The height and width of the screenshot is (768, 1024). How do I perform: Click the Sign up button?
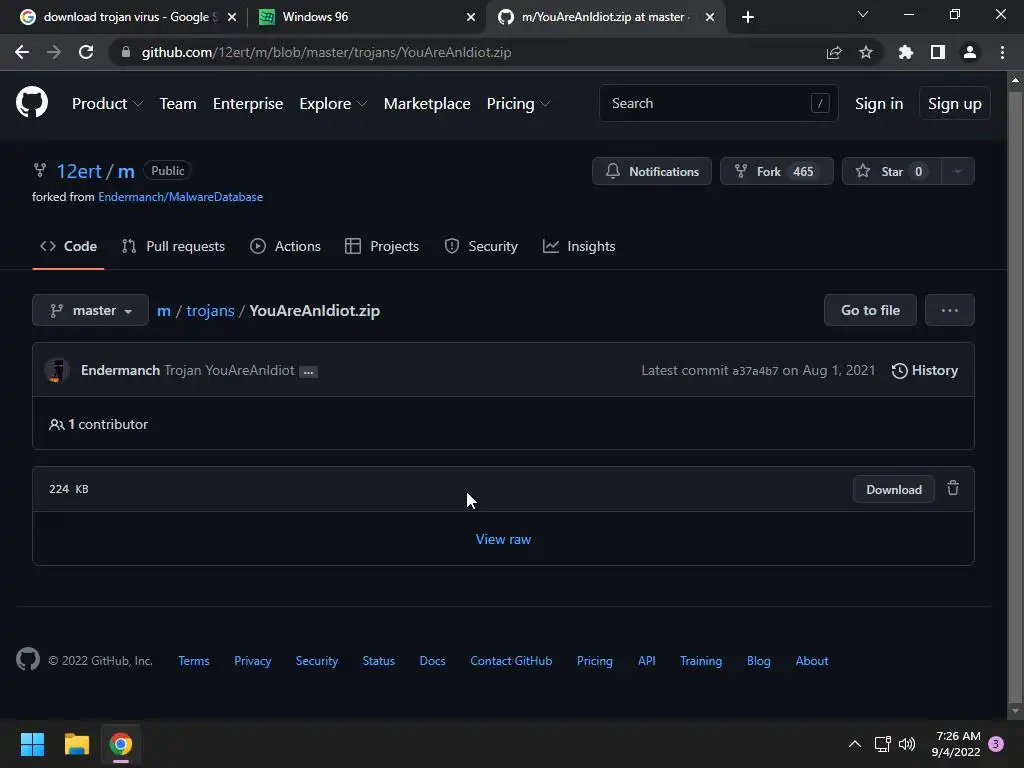pyautogui.click(x=954, y=103)
